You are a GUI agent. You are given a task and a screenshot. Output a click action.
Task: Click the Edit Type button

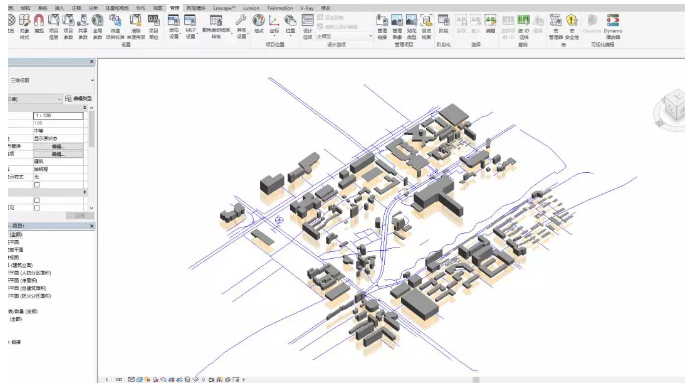[x=78, y=99]
